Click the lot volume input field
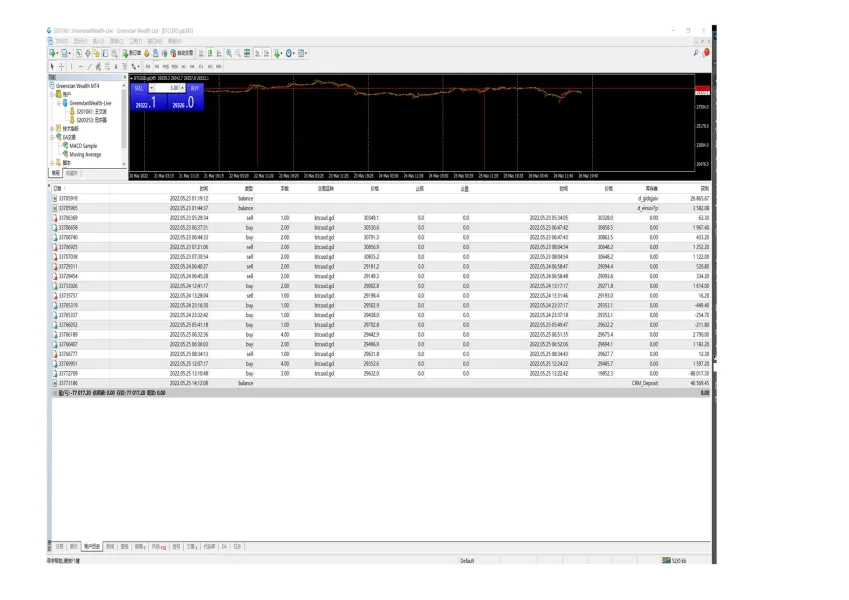This screenshot has height=600, width=849. (x=167, y=88)
